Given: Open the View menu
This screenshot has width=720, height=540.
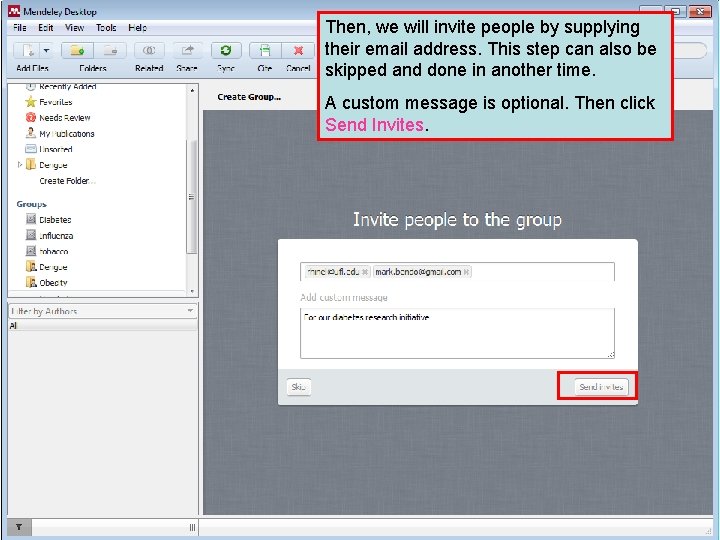Looking at the screenshot, I should click(74, 28).
